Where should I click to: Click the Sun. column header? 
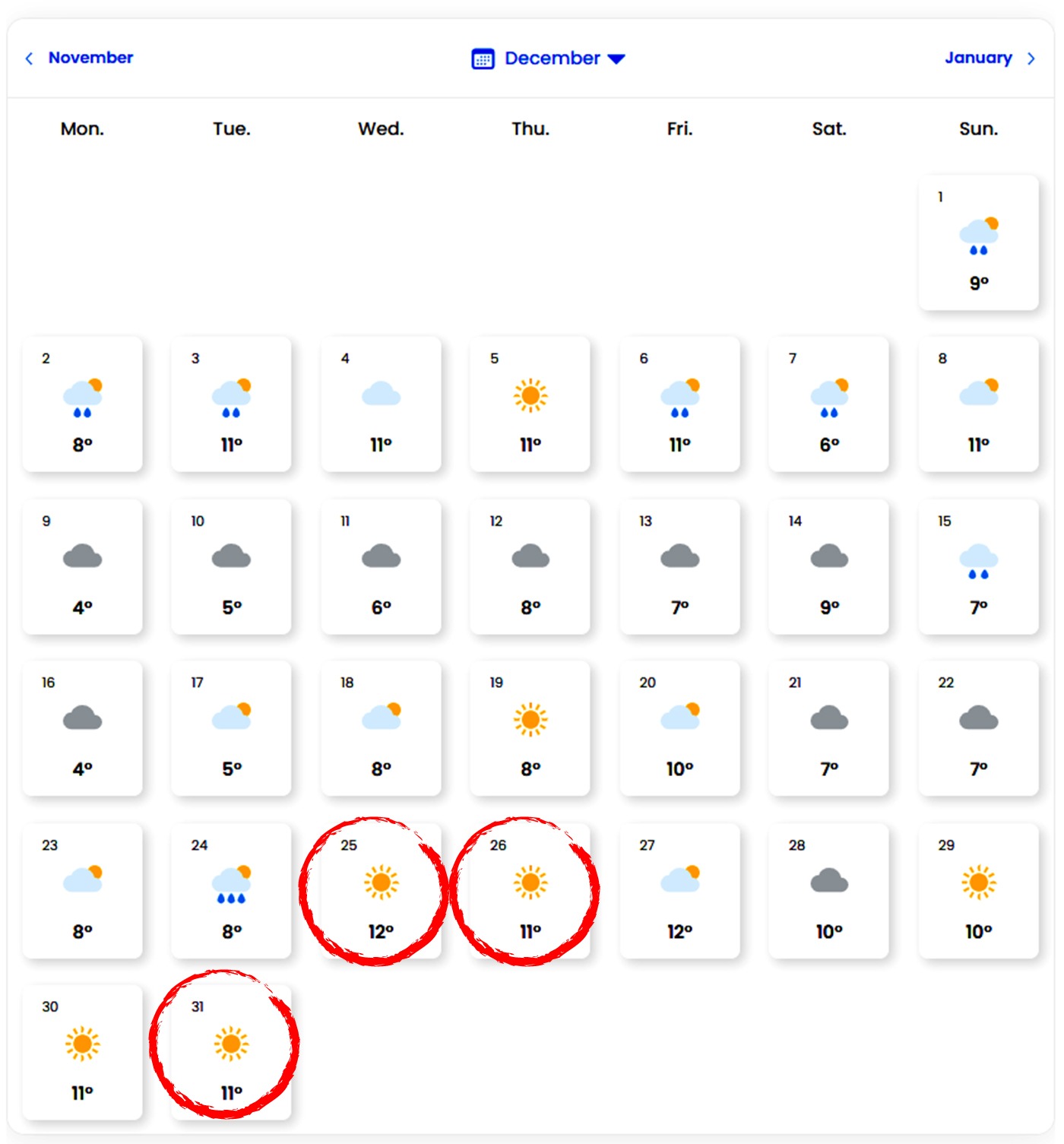[x=978, y=128]
